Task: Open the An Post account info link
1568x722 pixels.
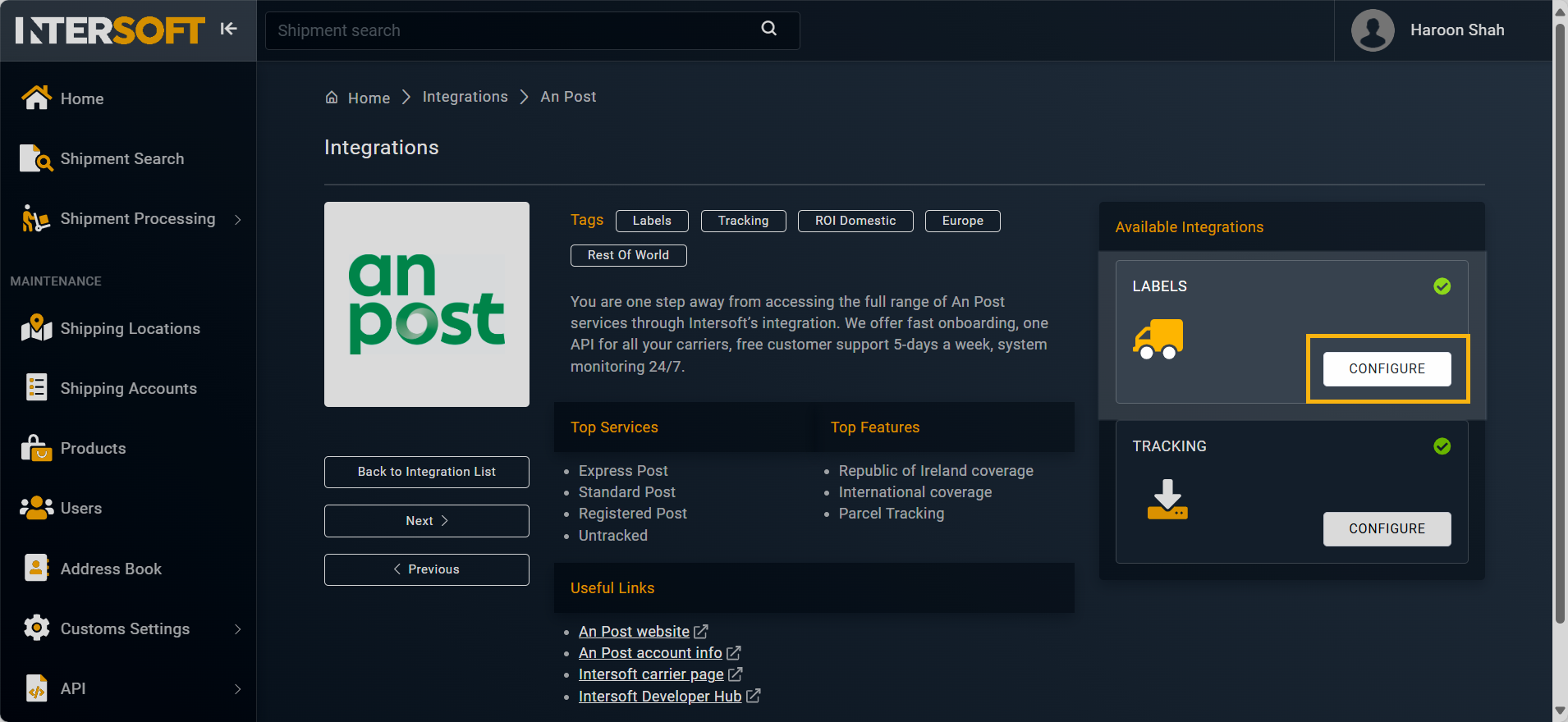Action: (x=650, y=653)
